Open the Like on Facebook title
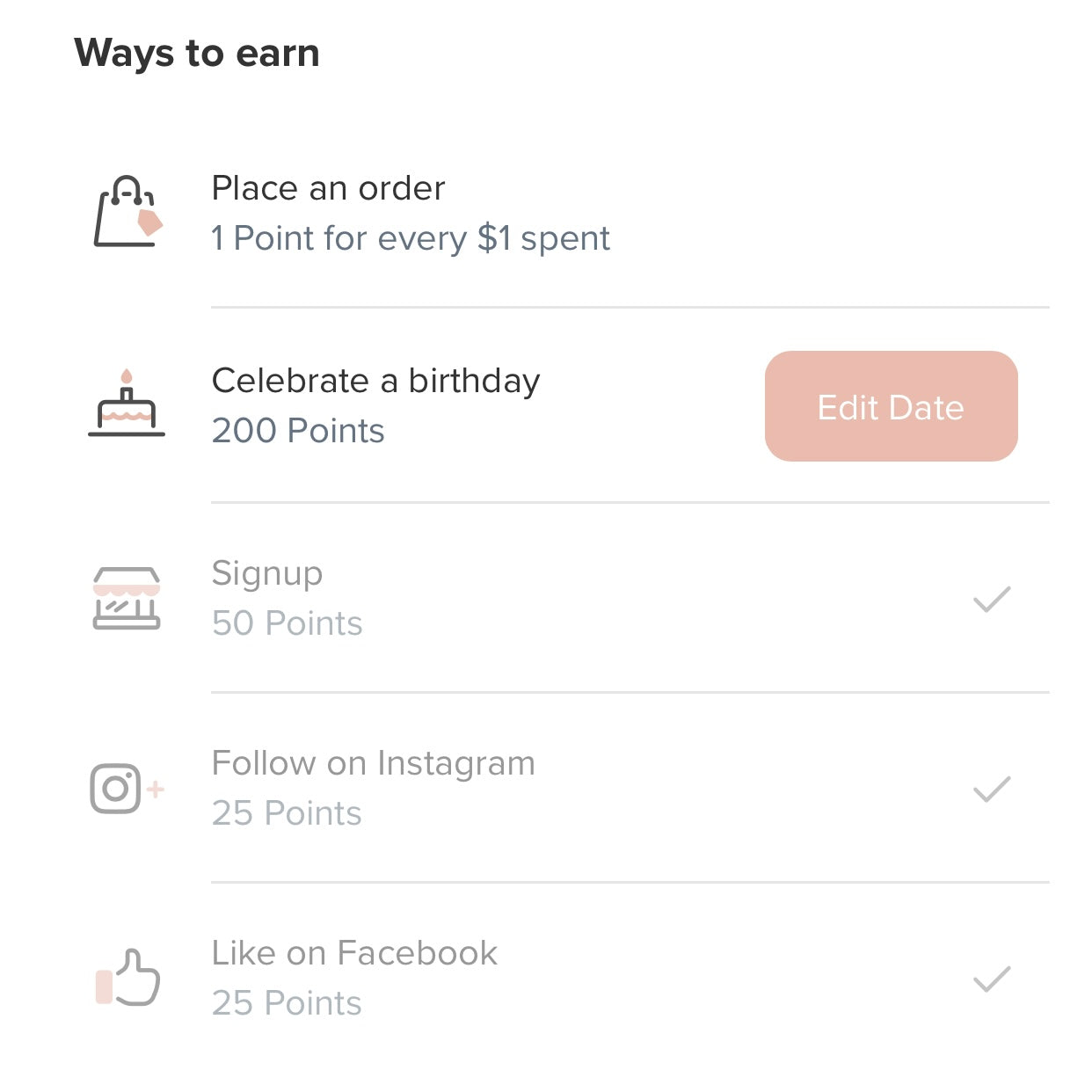 coord(354,953)
